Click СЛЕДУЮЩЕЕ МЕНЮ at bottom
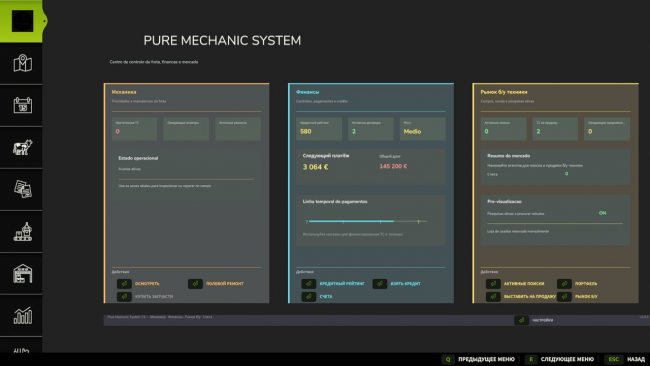 (567, 359)
